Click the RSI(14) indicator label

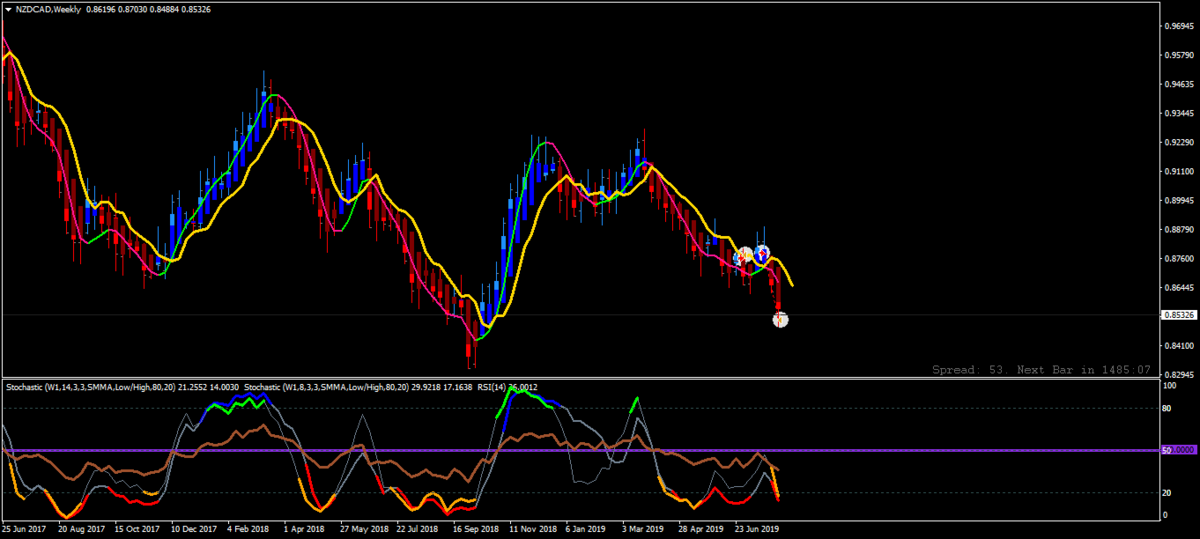(x=509, y=386)
